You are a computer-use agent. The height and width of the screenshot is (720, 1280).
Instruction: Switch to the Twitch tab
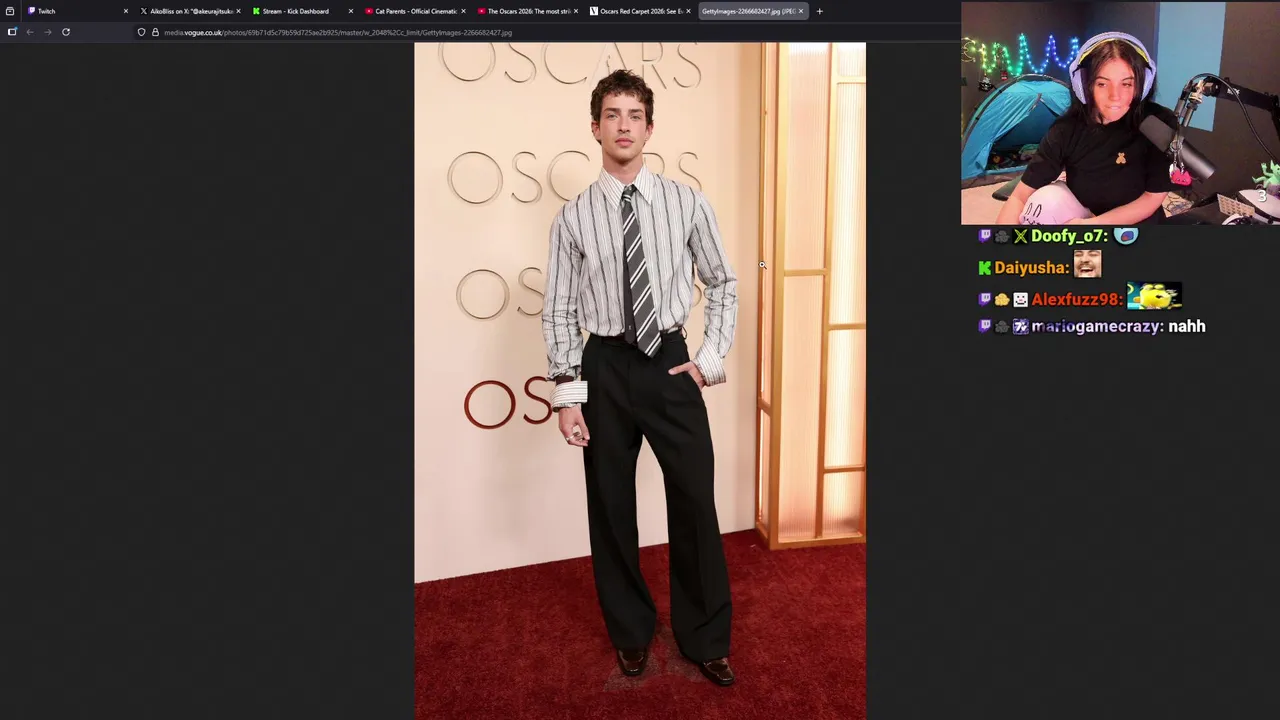point(75,11)
